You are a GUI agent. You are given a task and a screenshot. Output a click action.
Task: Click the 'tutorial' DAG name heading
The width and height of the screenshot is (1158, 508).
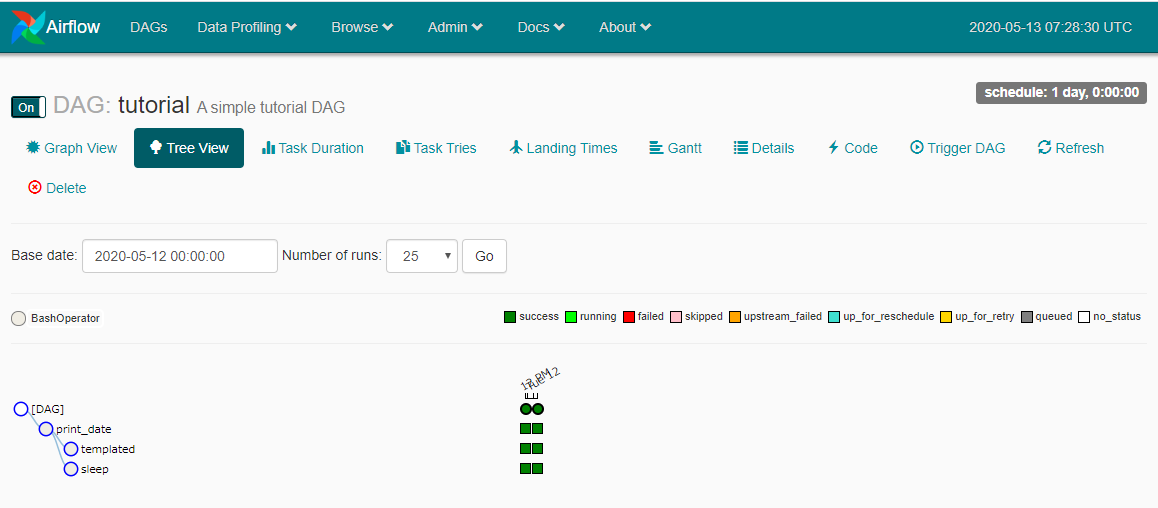[154, 104]
